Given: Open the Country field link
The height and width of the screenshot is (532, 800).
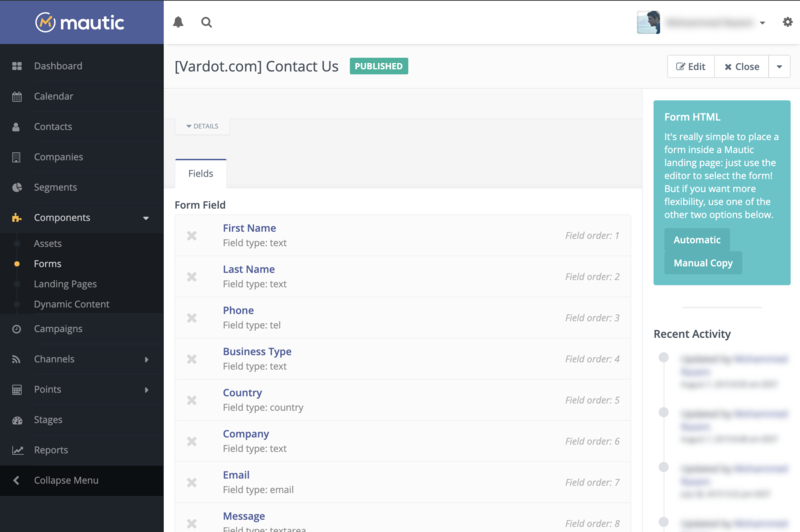Looking at the screenshot, I should click(x=242, y=393).
